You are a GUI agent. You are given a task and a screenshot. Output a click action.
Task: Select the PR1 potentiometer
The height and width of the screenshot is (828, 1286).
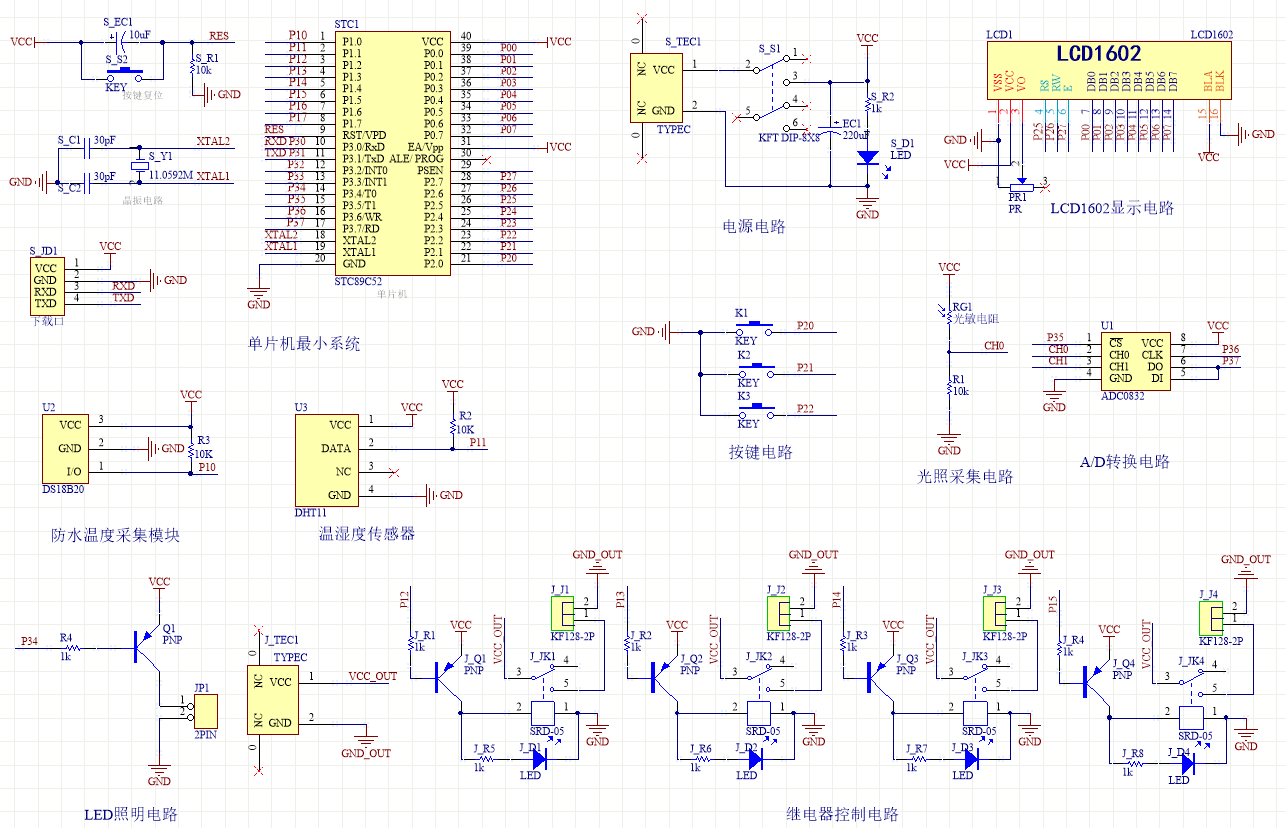(1021, 186)
